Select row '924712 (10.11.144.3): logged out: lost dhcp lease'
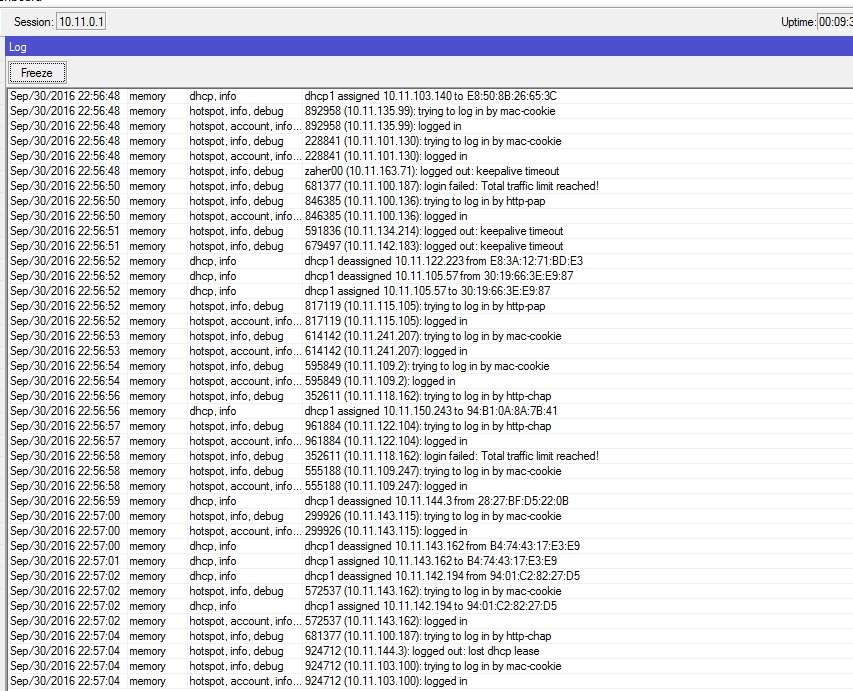Viewport: 853px width, 691px height. click(x=430, y=651)
